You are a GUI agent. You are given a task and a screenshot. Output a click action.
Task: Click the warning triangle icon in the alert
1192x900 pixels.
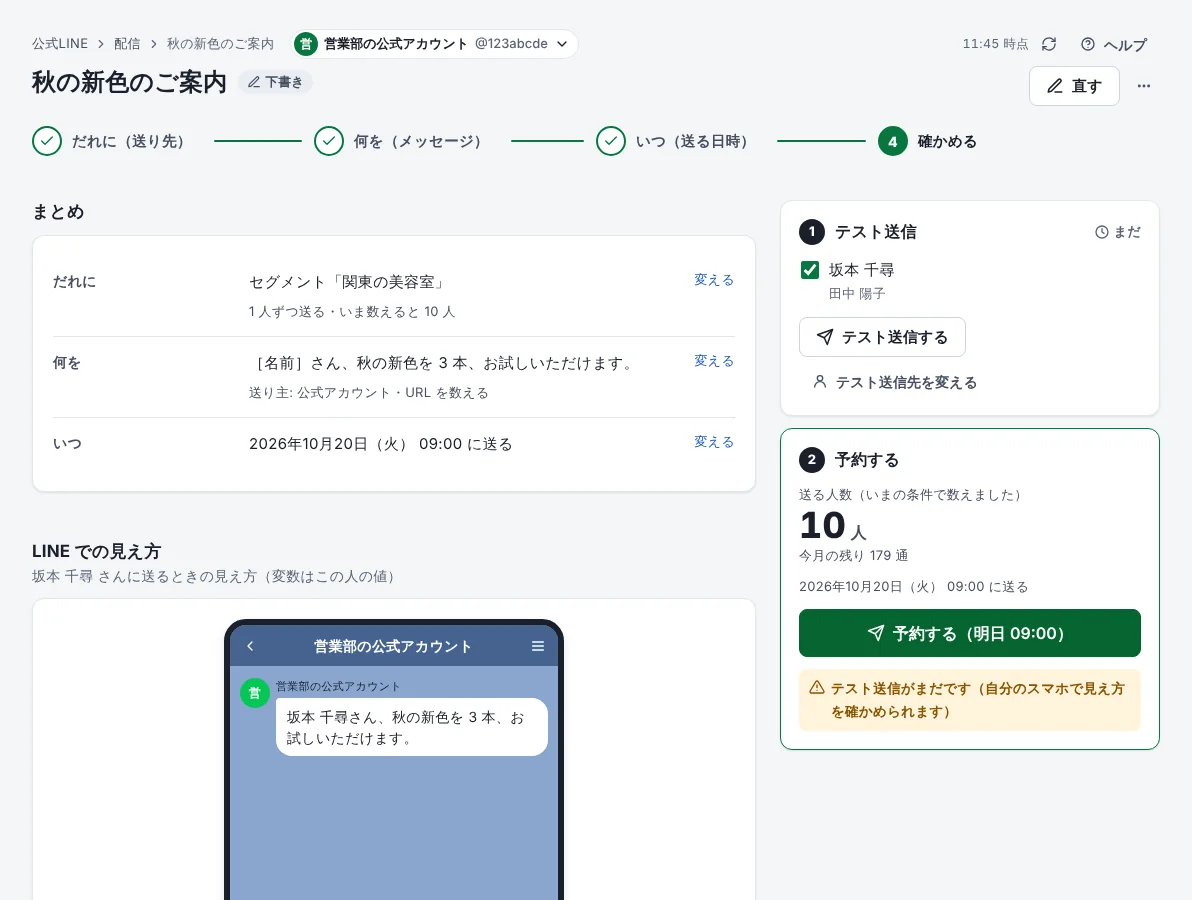816,688
